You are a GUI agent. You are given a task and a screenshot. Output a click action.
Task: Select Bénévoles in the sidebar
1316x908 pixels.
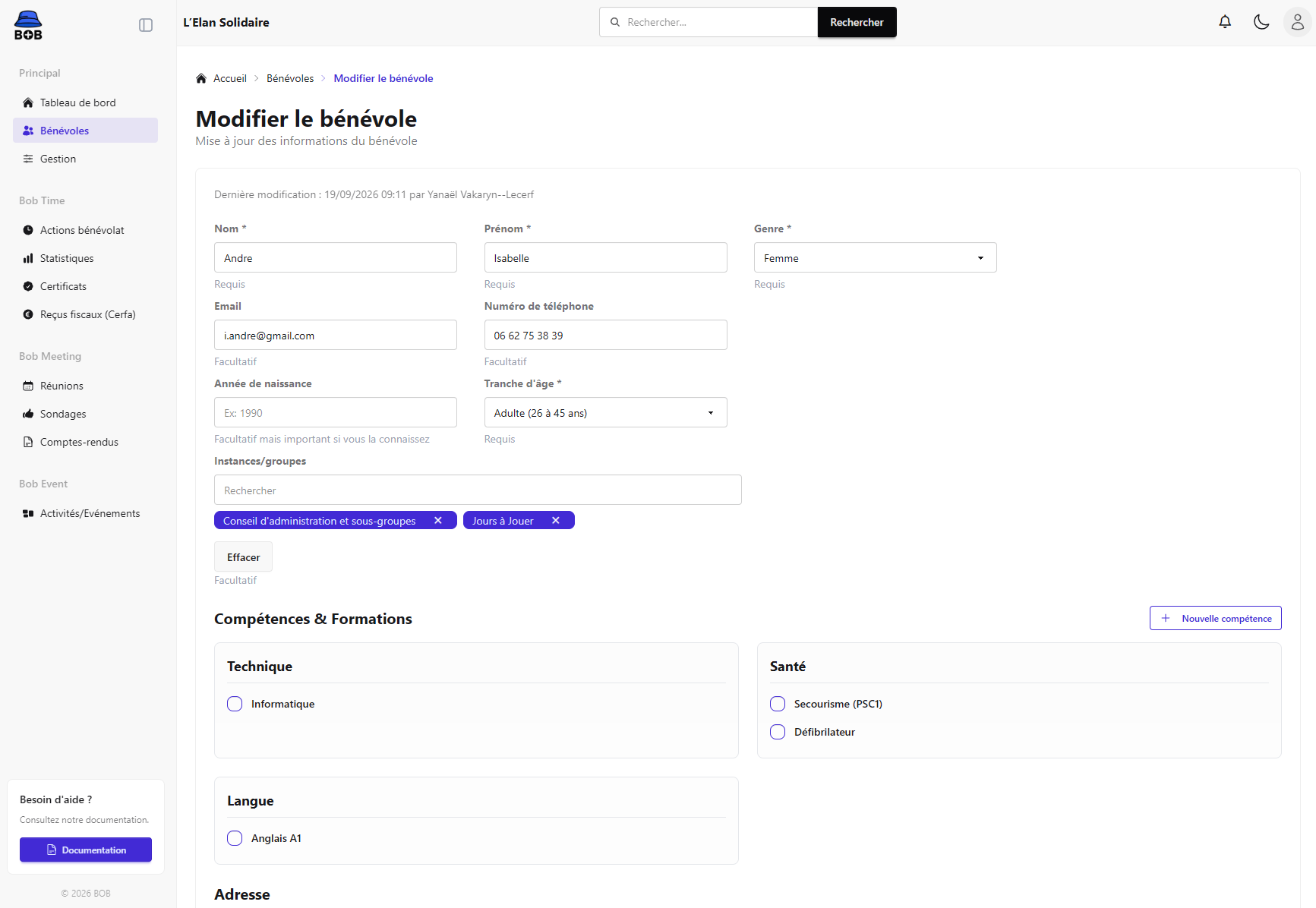click(85, 131)
